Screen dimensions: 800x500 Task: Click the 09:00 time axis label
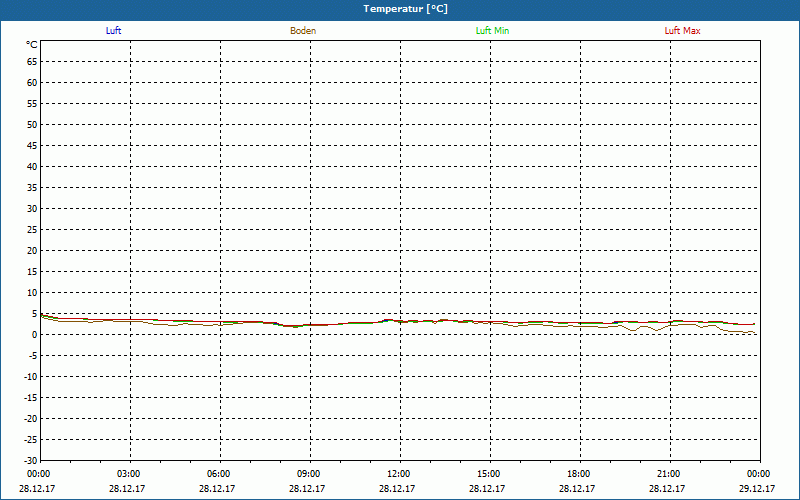[308, 474]
